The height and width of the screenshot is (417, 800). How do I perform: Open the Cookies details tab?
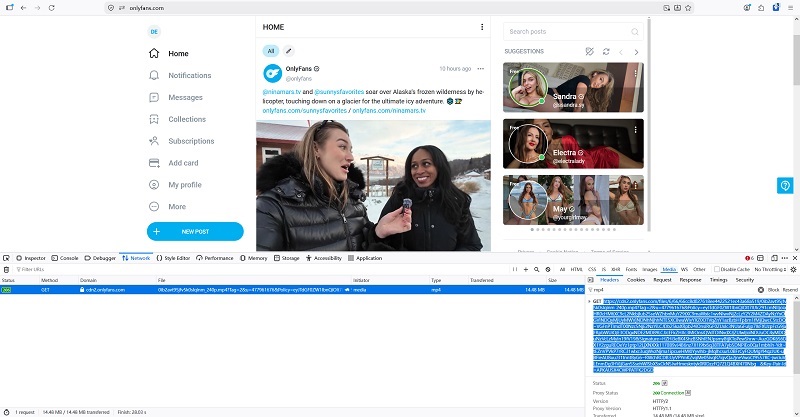tap(636, 280)
